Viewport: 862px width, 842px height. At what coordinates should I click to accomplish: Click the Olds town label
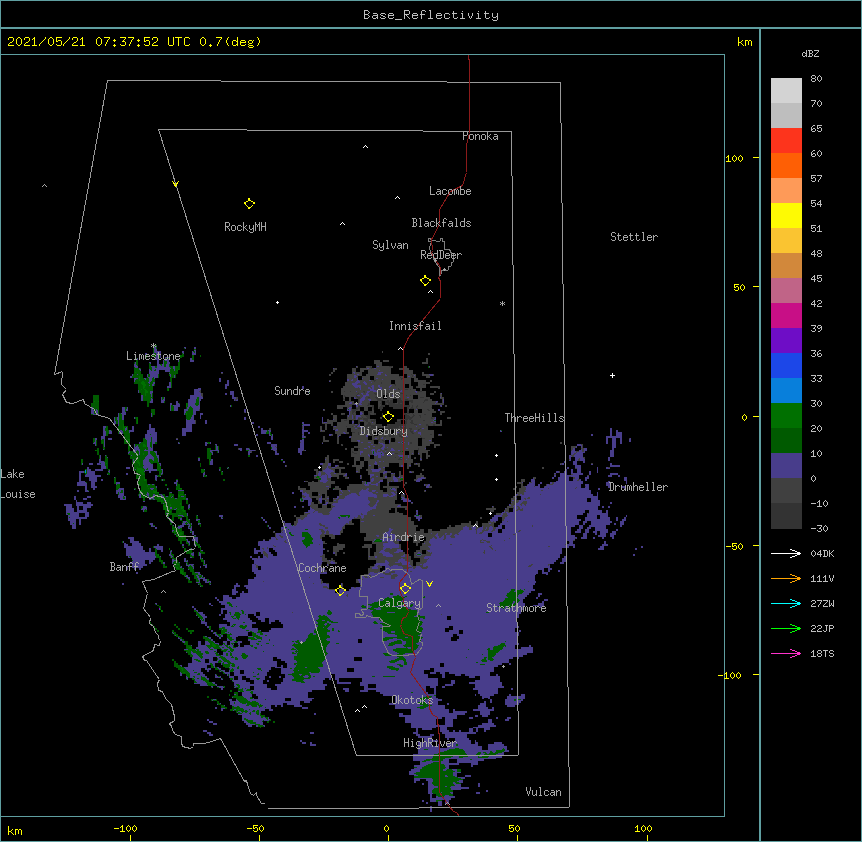388,394
